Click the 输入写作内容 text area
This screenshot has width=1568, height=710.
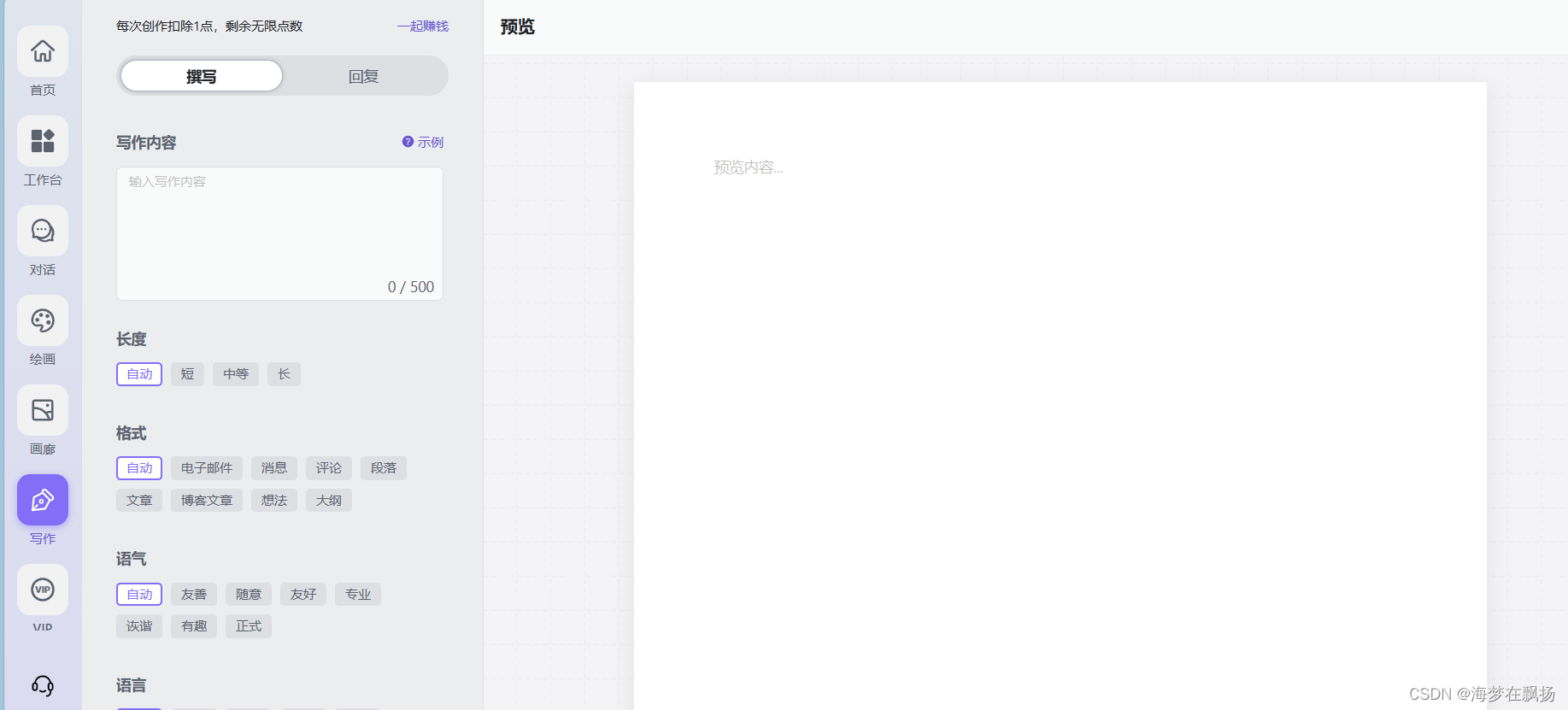279,233
